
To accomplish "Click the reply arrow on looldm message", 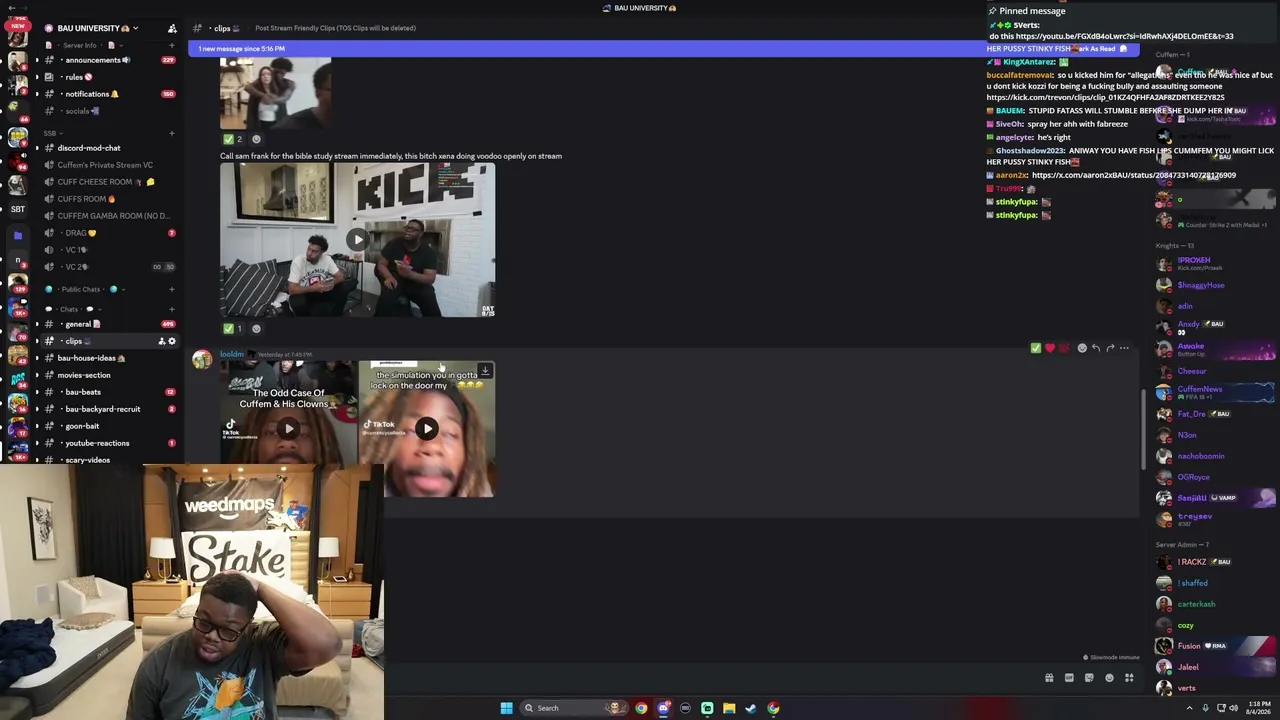I will click(1096, 348).
